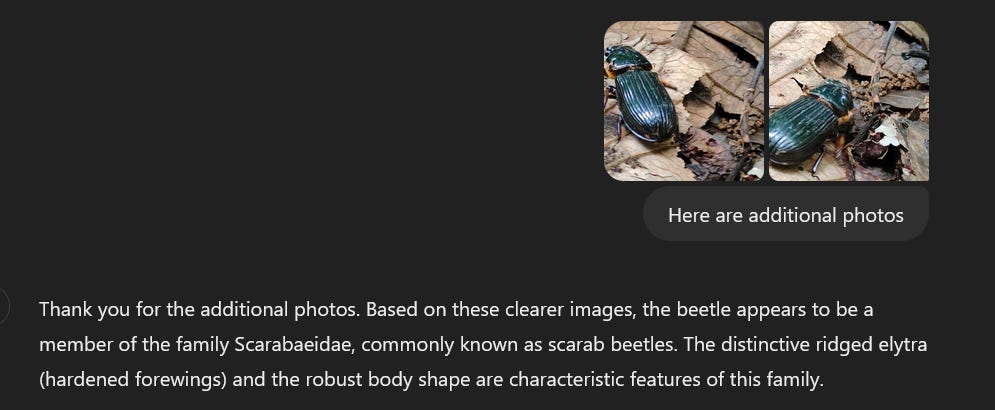Image resolution: width=995 pixels, height=410 pixels.
Task: Click the assistant avatar circle at left edge
Action: (2, 305)
